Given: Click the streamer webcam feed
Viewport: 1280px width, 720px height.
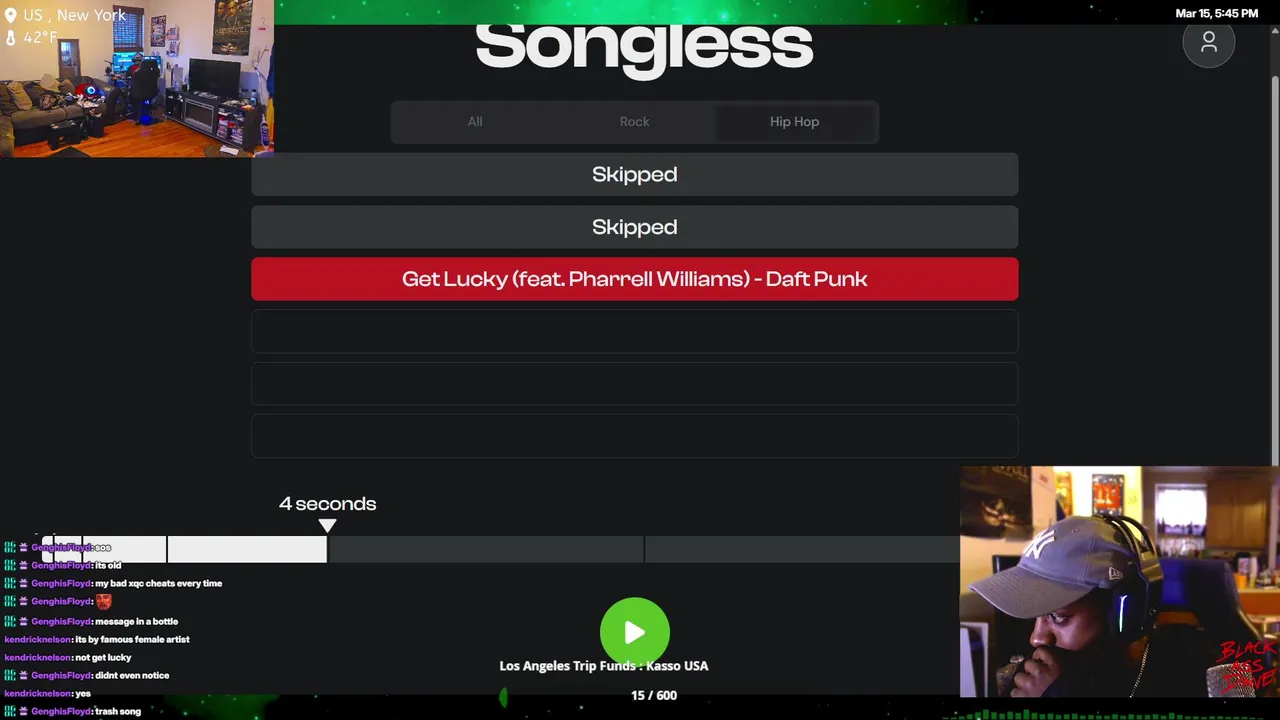Looking at the screenshot, I should [x=1120, y=582].
